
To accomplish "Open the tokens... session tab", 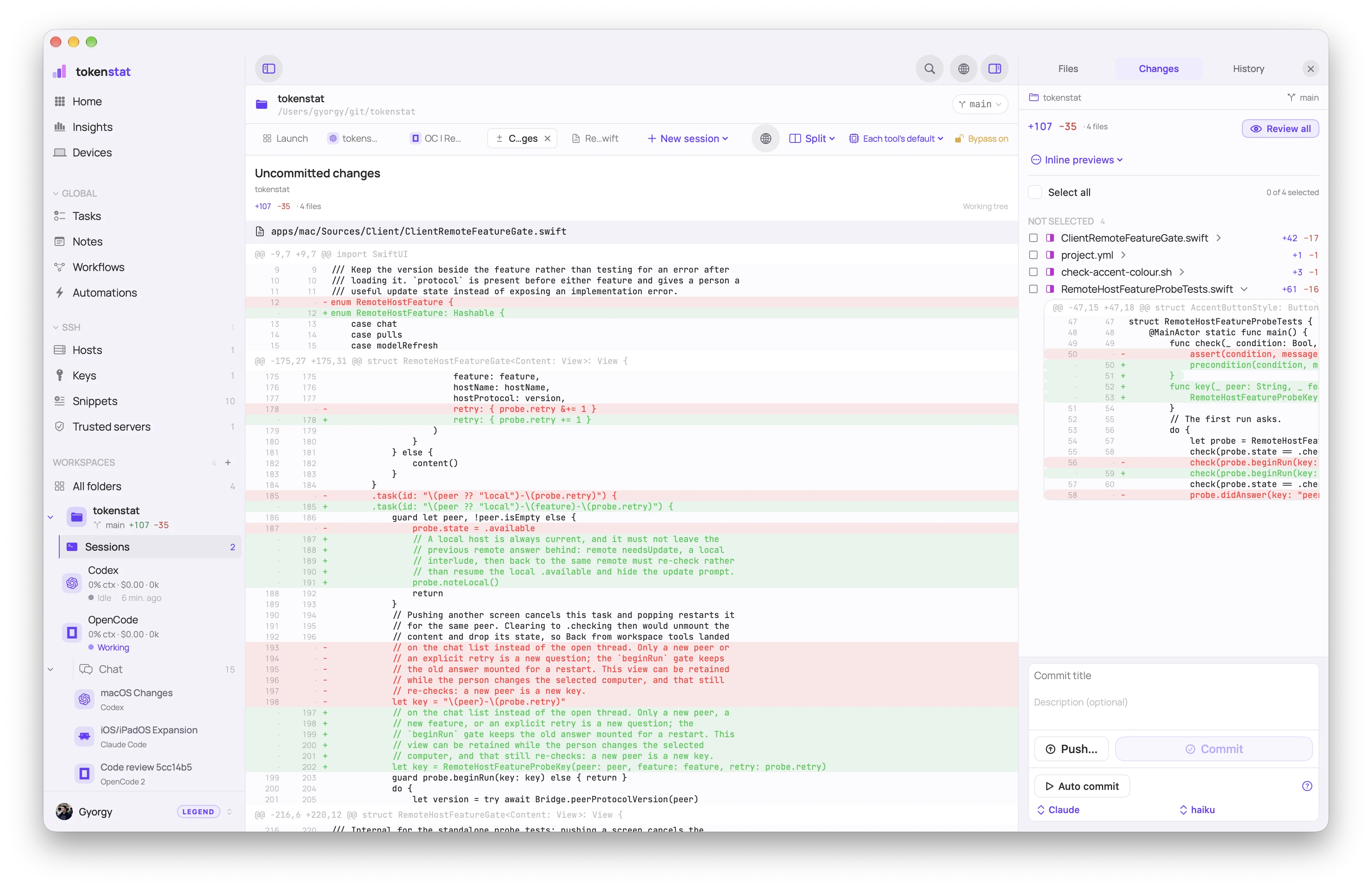I will pyautogui.click(x=353, y=138).
